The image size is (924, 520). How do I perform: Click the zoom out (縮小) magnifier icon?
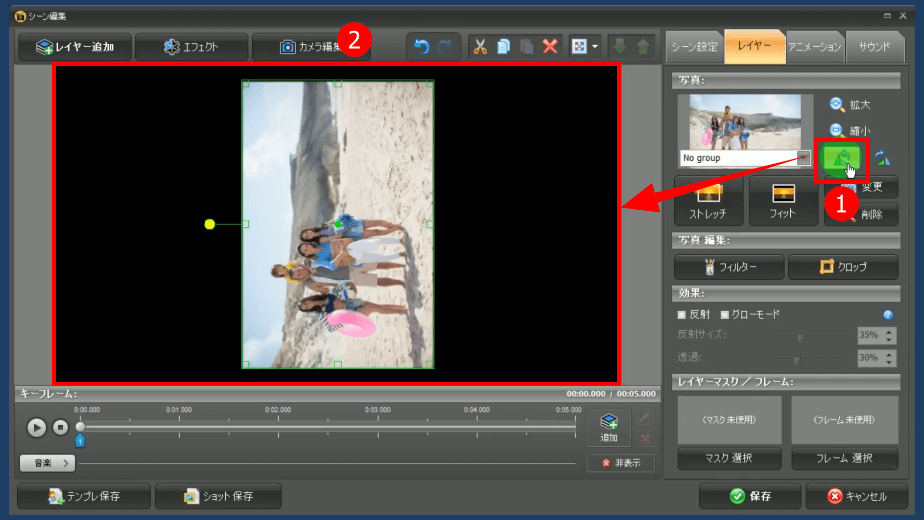click(x=837, y=130)
